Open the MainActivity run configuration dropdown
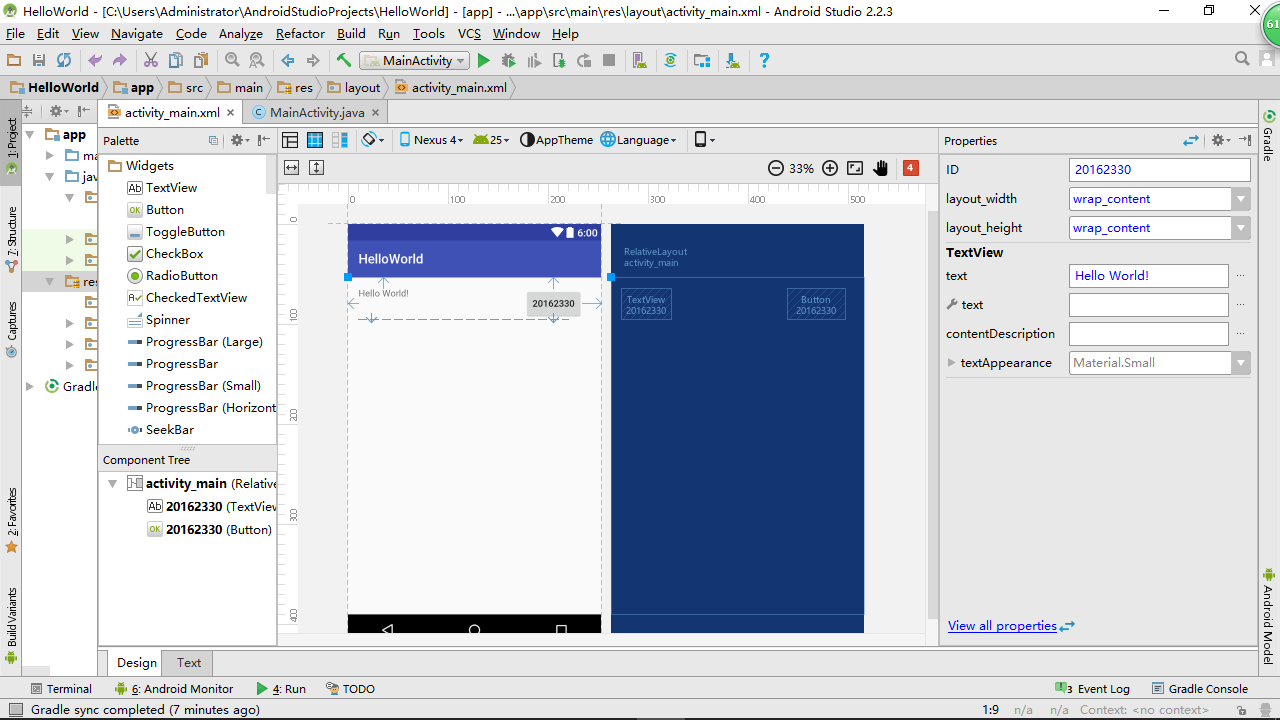The height and width of the screenshot is (720, 1280). (414, 61)
